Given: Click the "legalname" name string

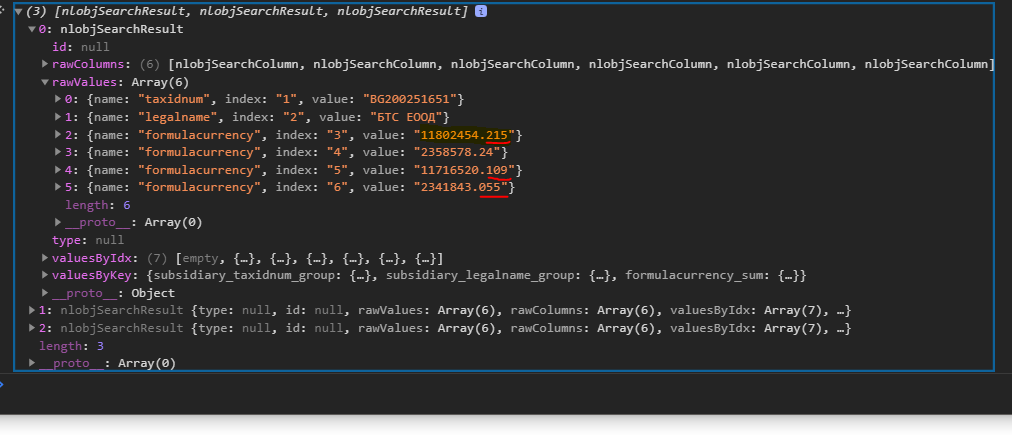Looking at the screenshot, I should coord(177,117).
